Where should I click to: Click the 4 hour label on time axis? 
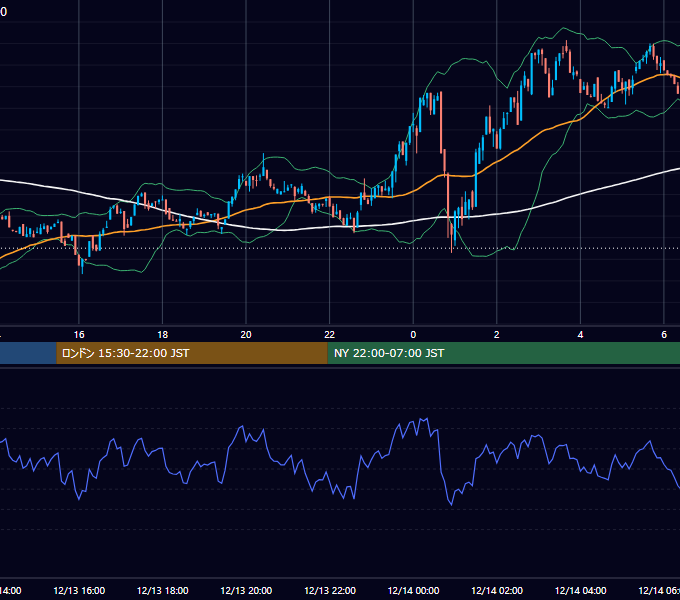[580, 335]
